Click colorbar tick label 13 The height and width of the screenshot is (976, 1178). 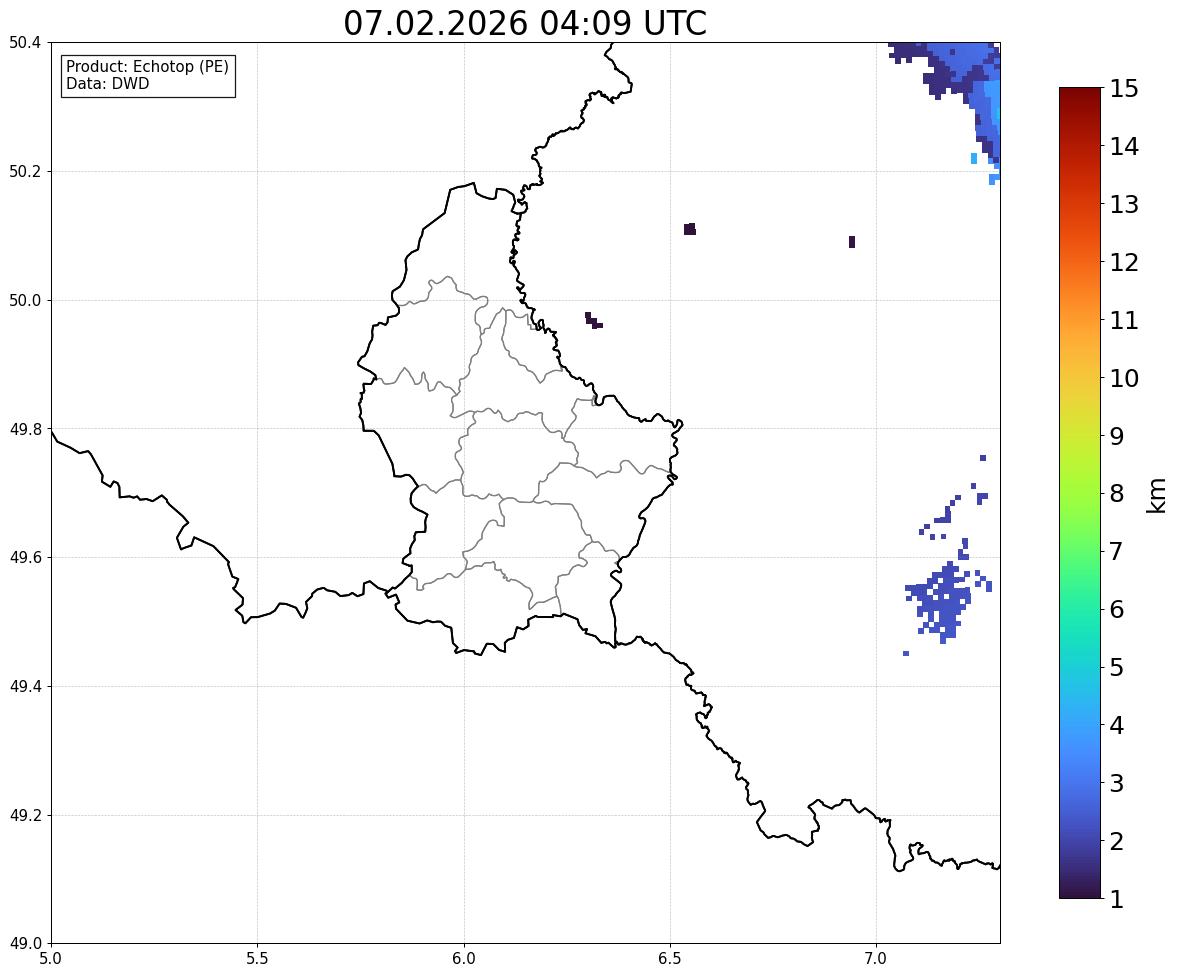(1124, 204)
